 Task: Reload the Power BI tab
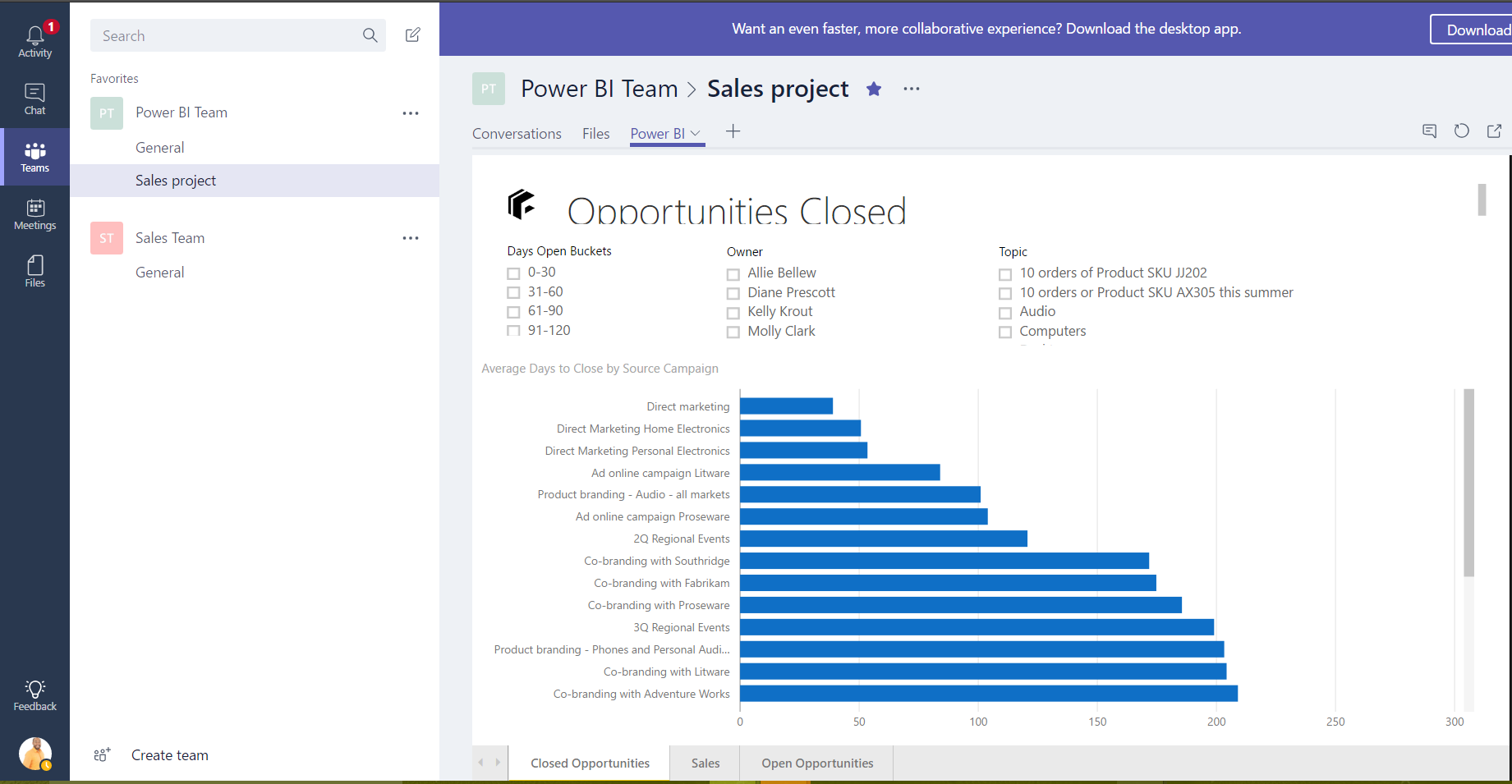1461,131
